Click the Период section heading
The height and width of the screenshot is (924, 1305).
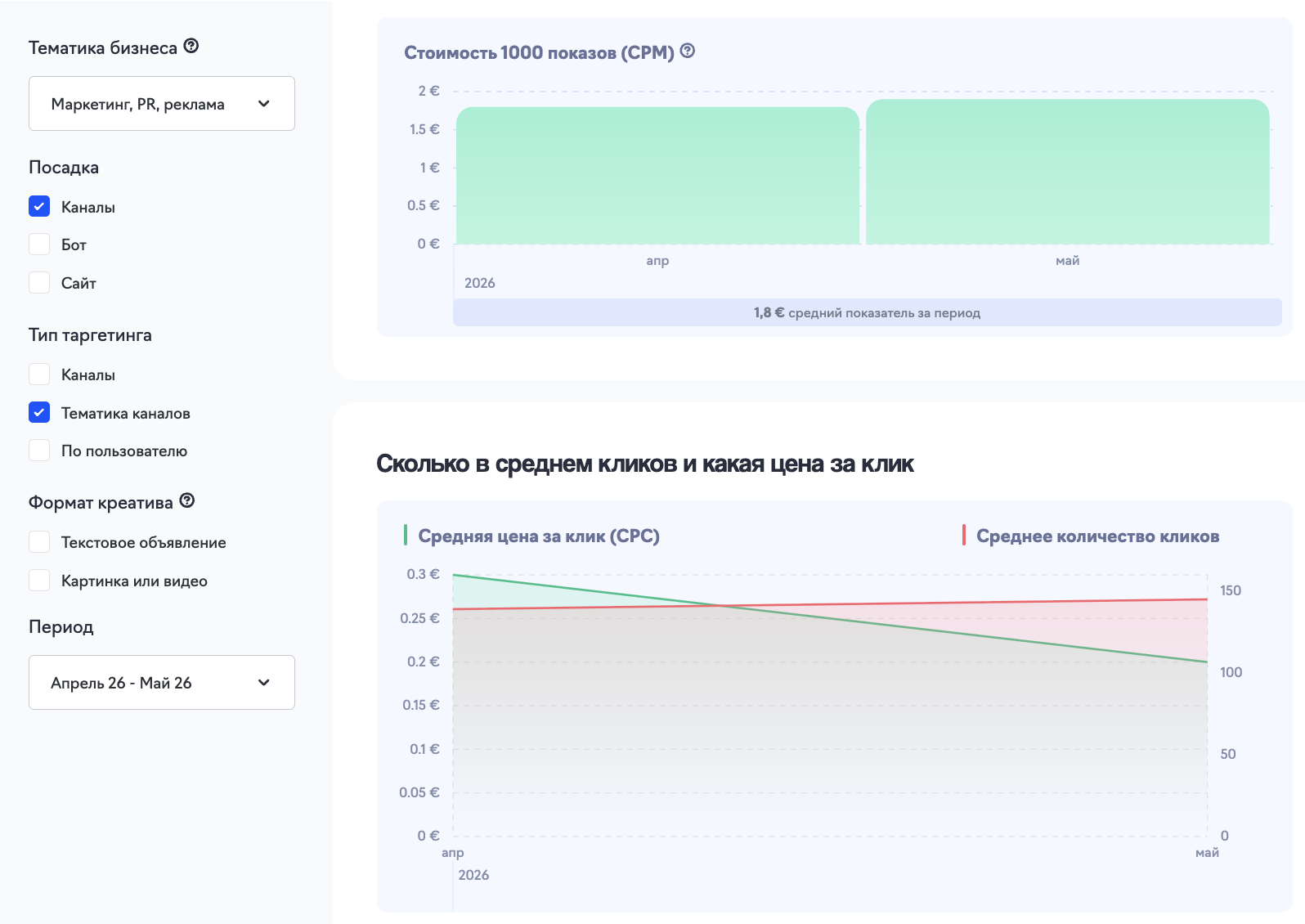pos(61,626)
